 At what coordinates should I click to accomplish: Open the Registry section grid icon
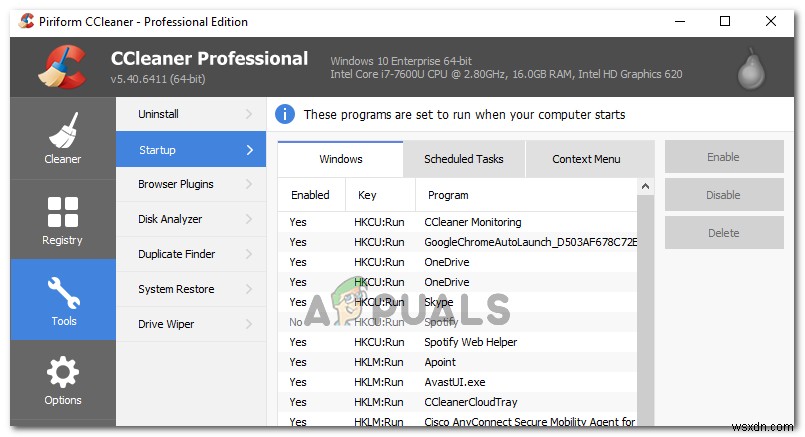point(62,211)
